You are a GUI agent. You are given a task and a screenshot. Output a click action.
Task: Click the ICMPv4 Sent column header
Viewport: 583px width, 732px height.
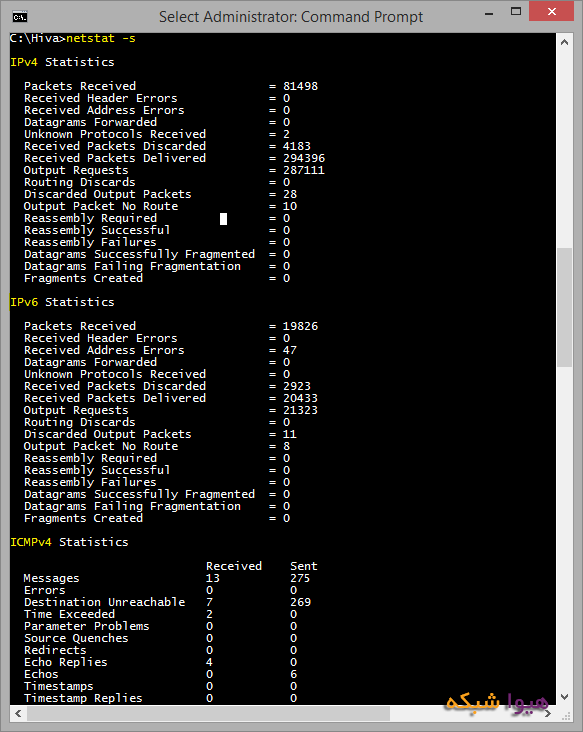coord(303,566)
